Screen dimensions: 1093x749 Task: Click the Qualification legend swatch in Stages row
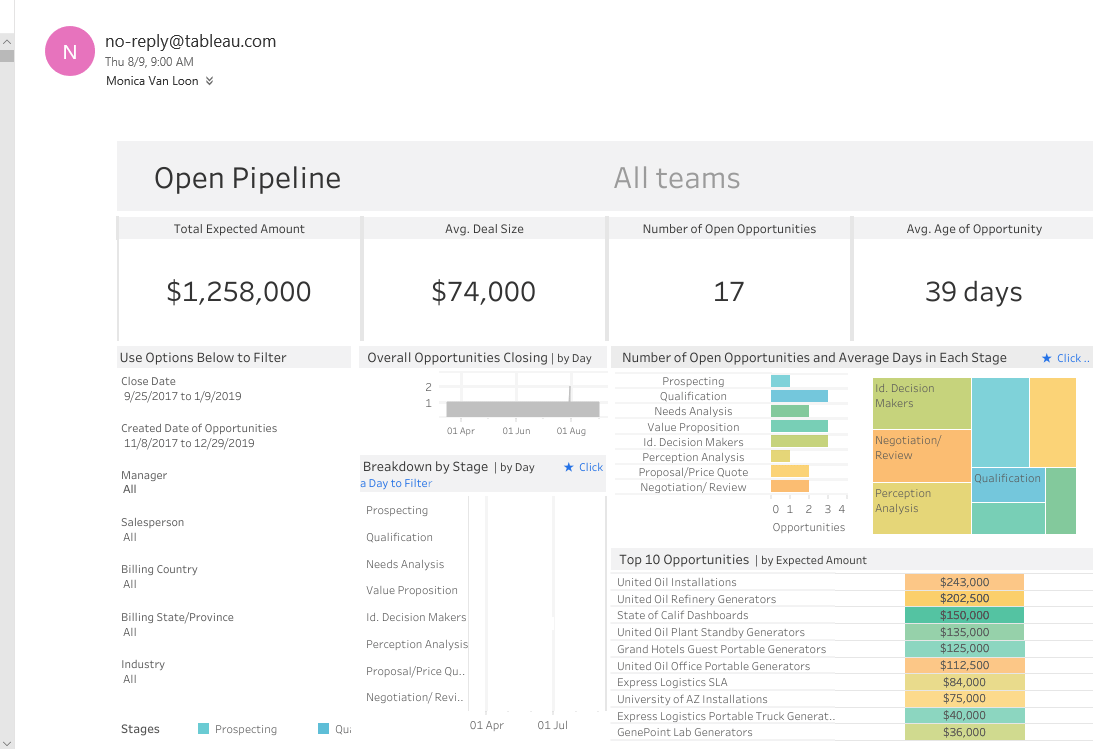(320, 729)
